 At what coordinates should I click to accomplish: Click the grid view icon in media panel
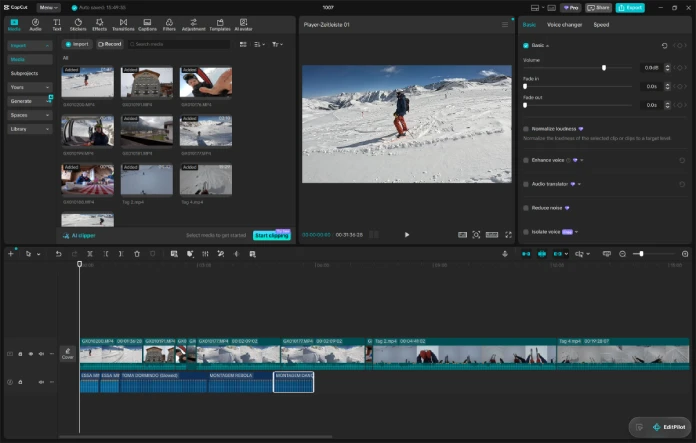[x=243, y=44]
